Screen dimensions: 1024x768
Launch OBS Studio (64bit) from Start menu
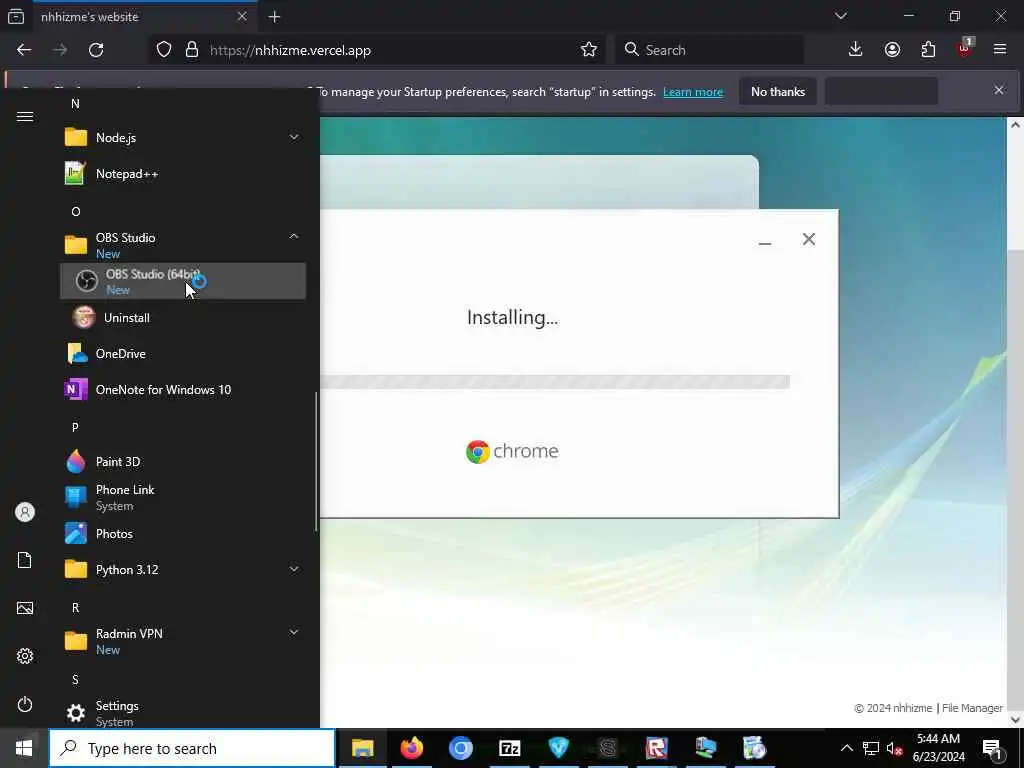pos(182,281)
